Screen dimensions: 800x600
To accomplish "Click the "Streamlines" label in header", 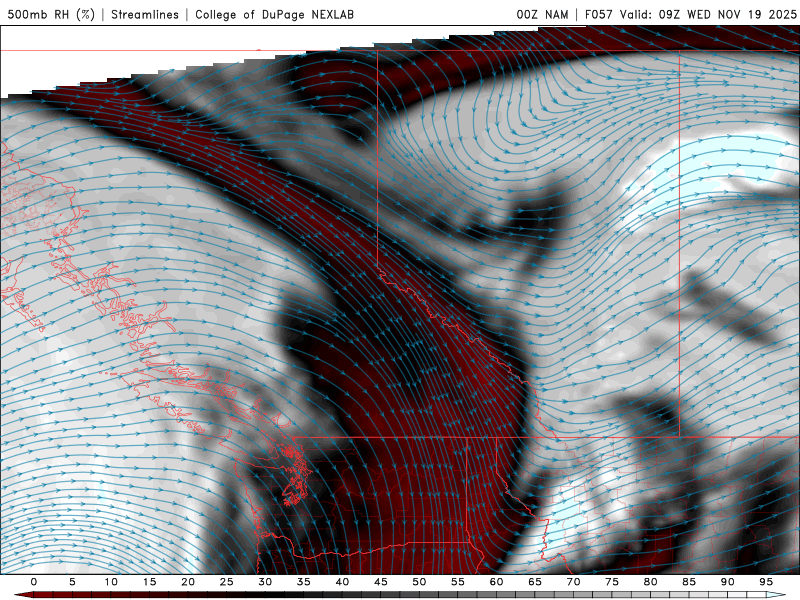I will click(145, 14).
